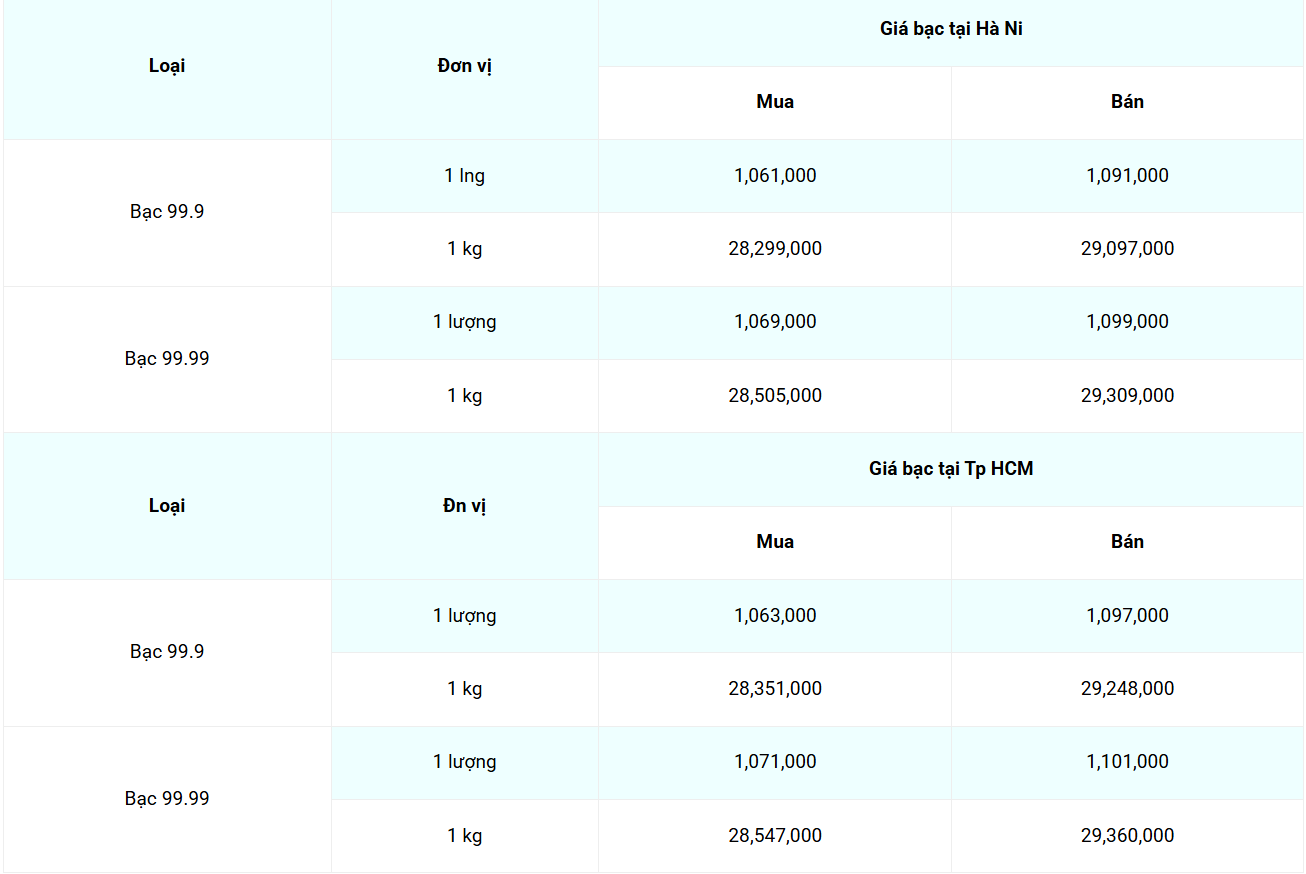Select the sell price 29,360,000
Image resolution: width=1306 pixels, height=874 pixels.
1127,836
